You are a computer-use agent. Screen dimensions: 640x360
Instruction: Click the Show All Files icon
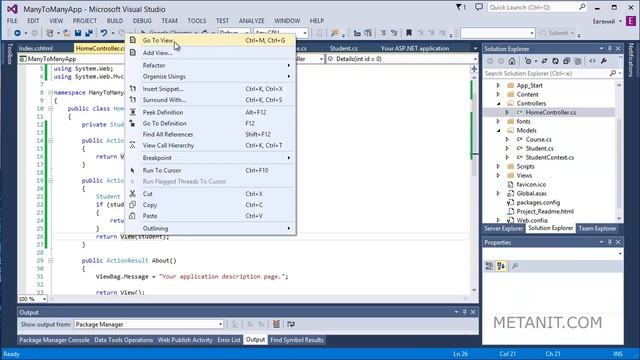[x=578, y=61]
